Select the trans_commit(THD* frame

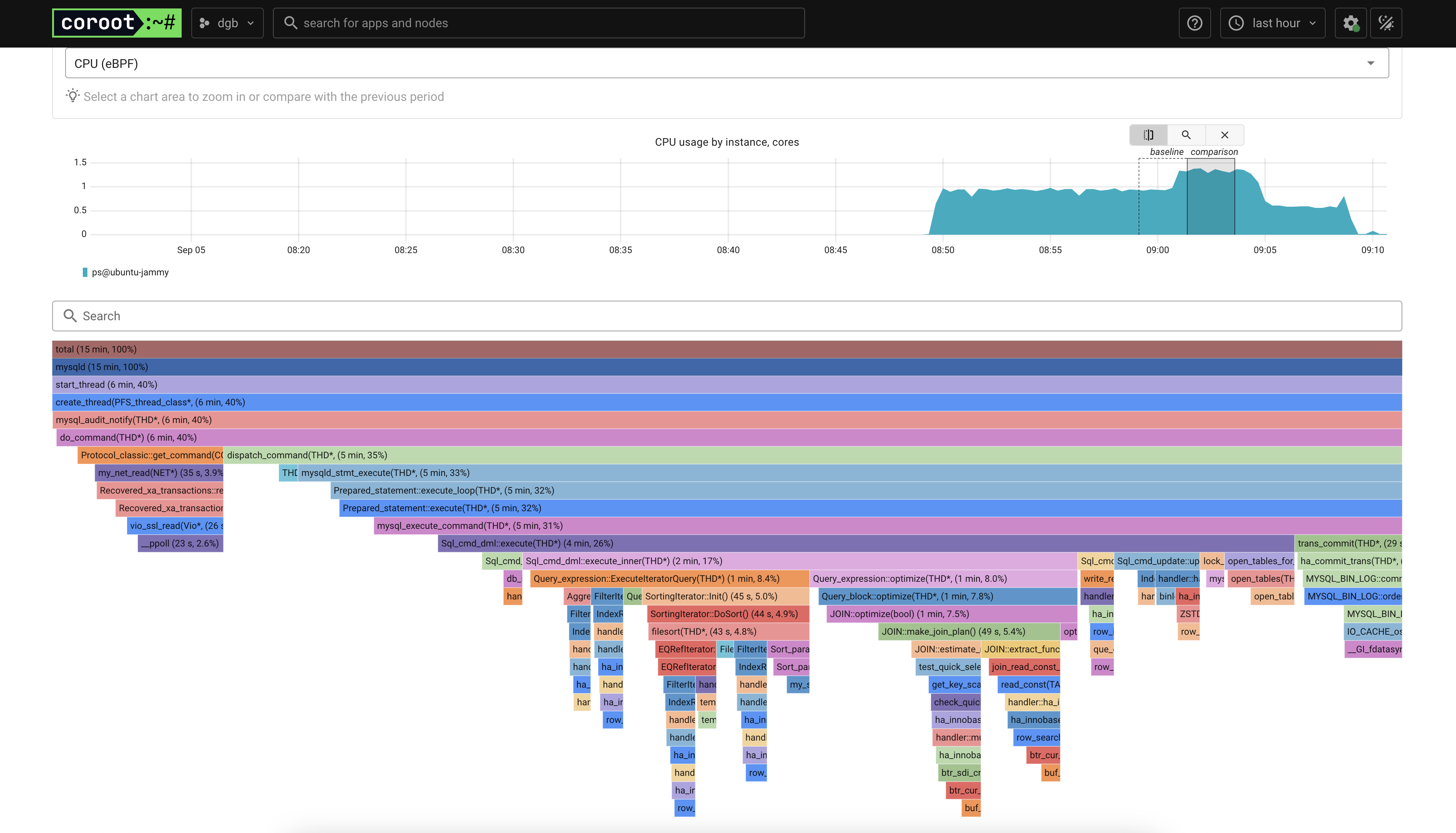pos(1349,543)
